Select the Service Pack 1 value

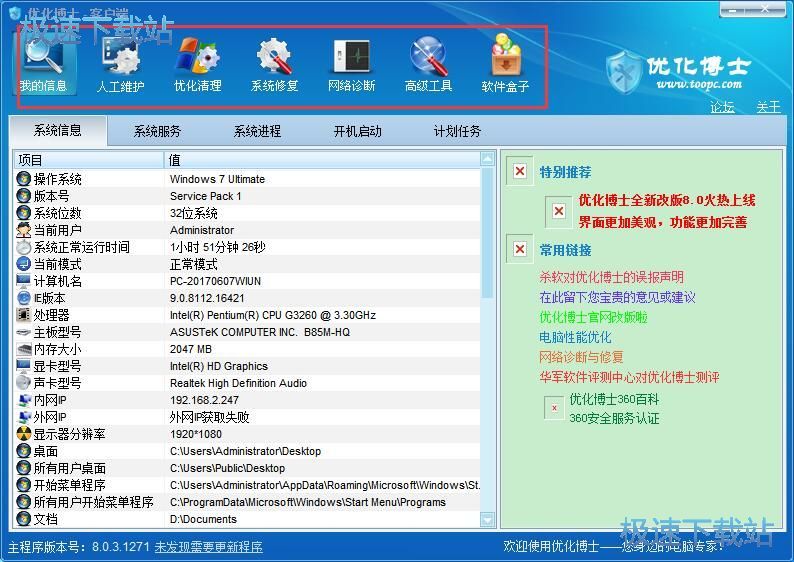point(205,196)
